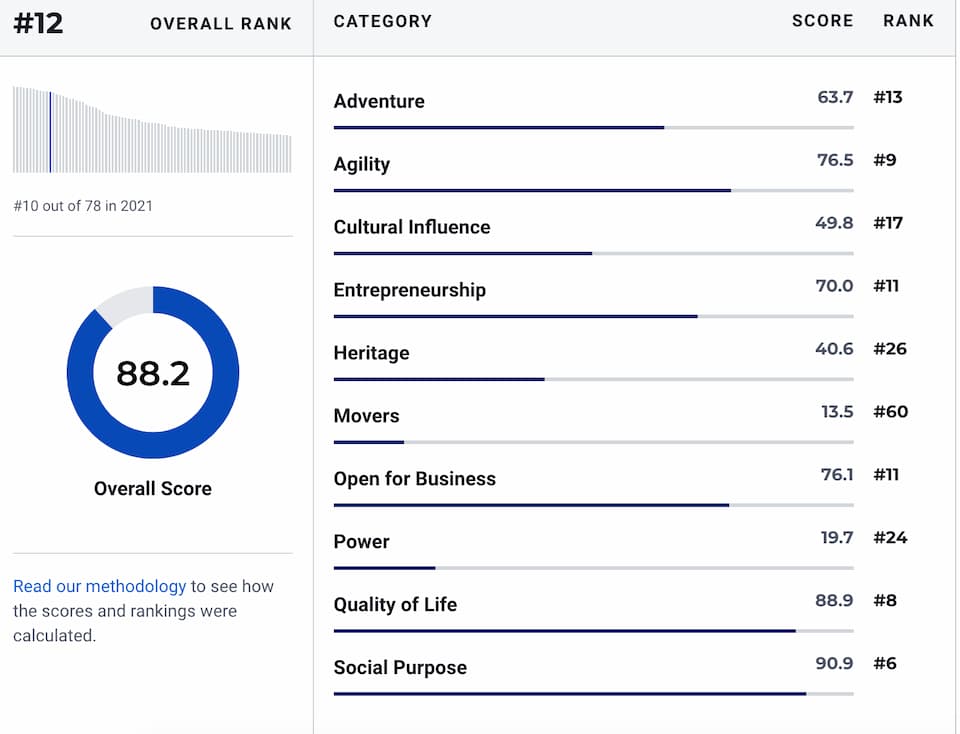This screenshot has width=960, height=734.
Task: Click the Cultural Influence category label
Action: point(412,227)
